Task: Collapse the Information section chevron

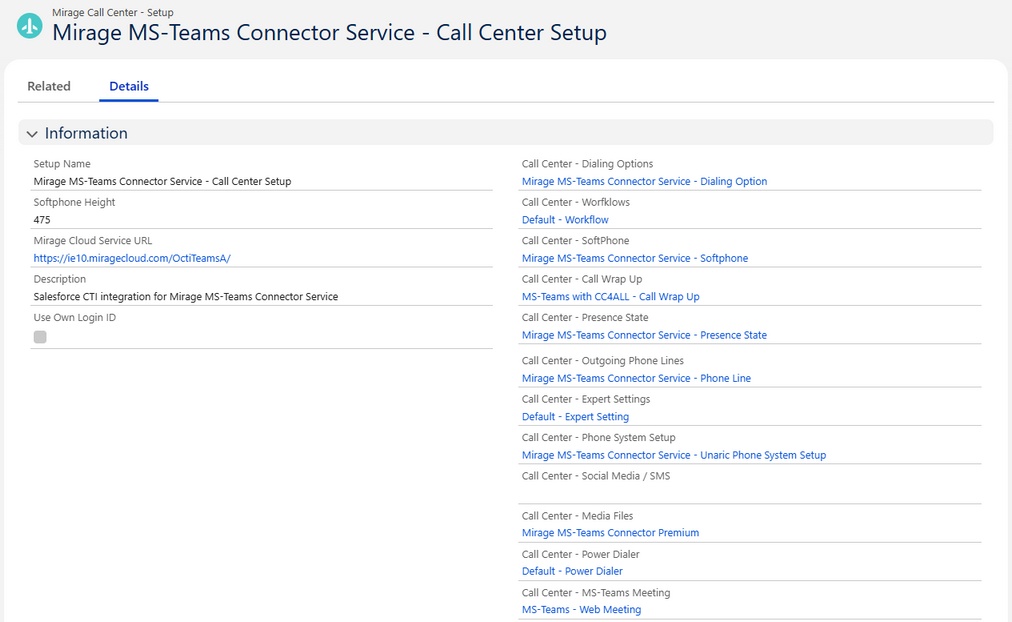Action: click(32, 134)
